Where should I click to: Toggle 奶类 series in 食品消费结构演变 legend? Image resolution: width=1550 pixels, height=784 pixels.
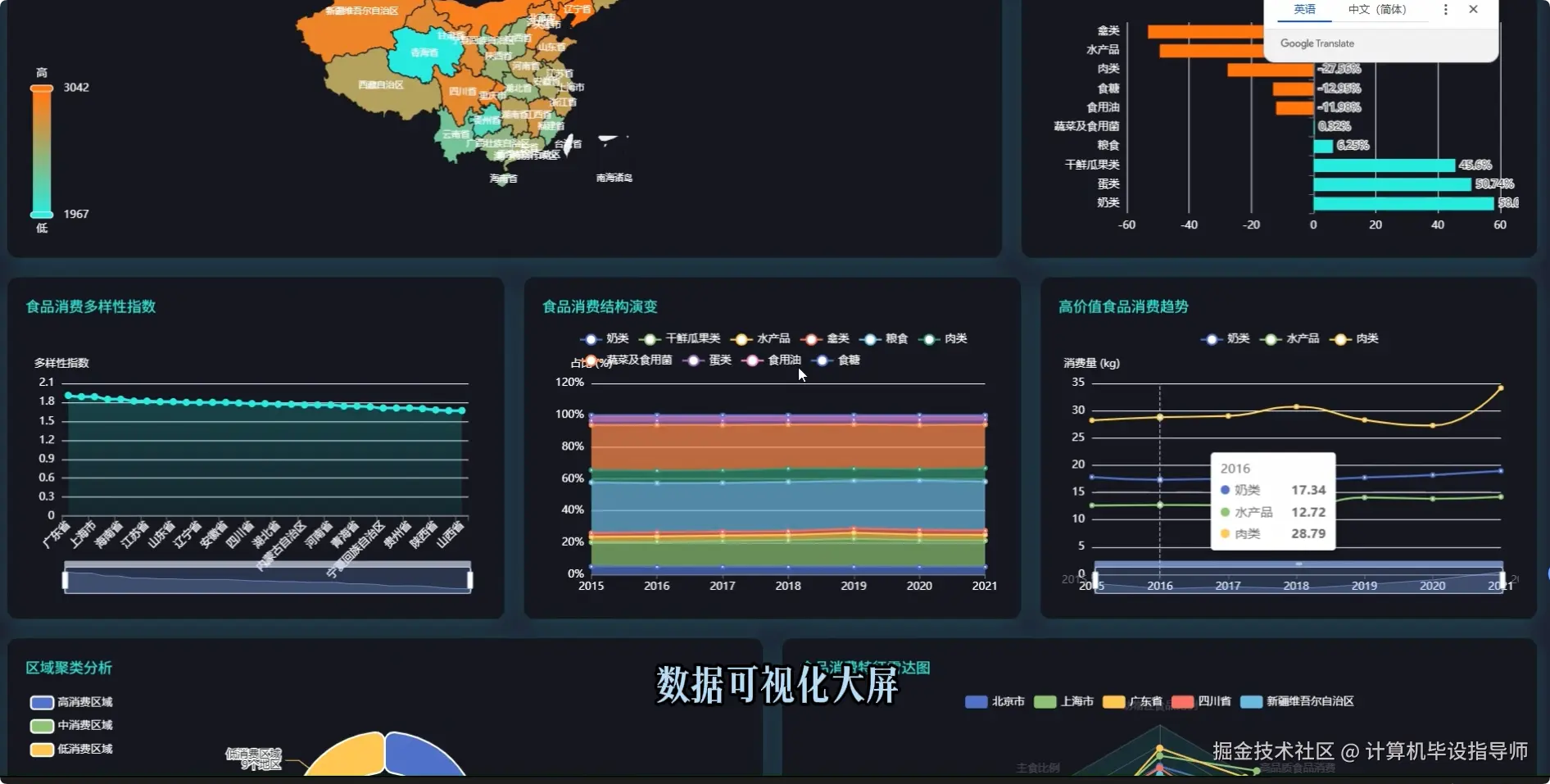[x=605, y=338]
